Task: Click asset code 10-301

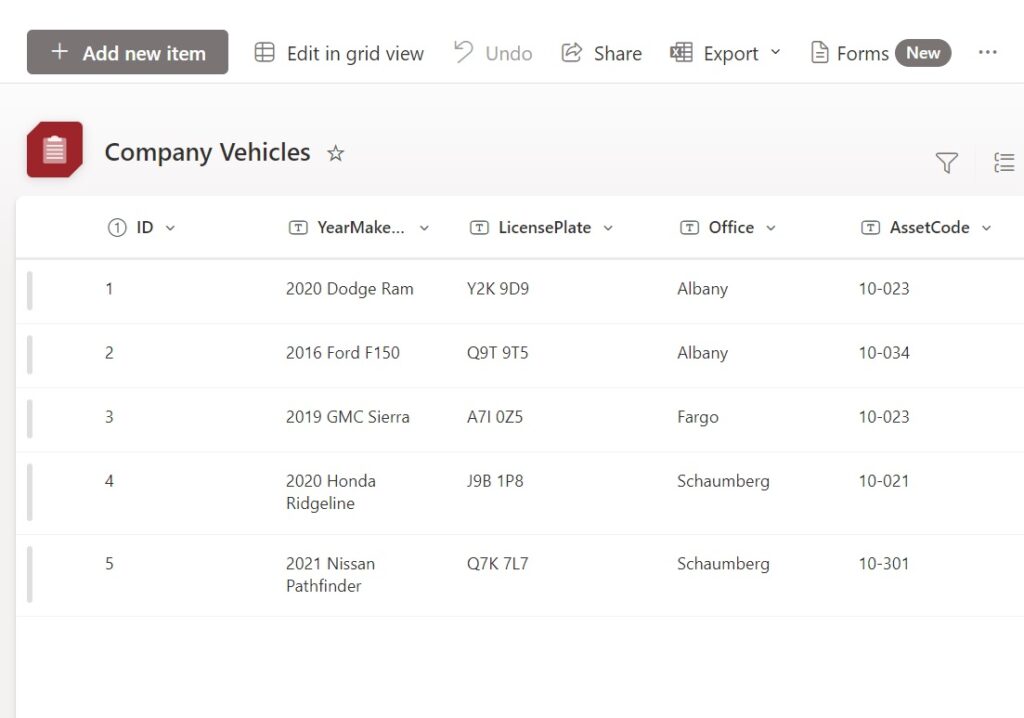Action: [884, 563]
